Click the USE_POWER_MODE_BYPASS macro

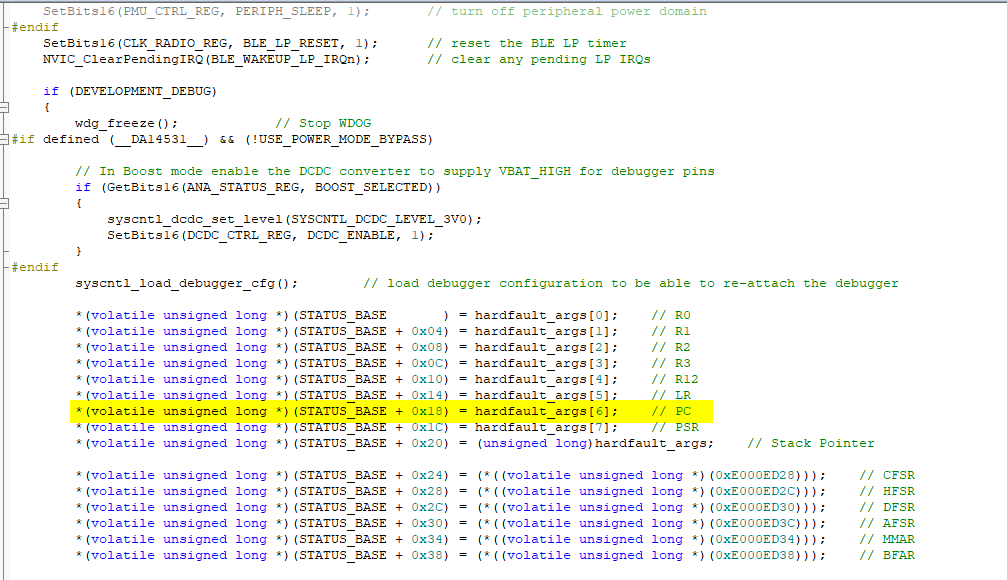[x=343, y=139]
